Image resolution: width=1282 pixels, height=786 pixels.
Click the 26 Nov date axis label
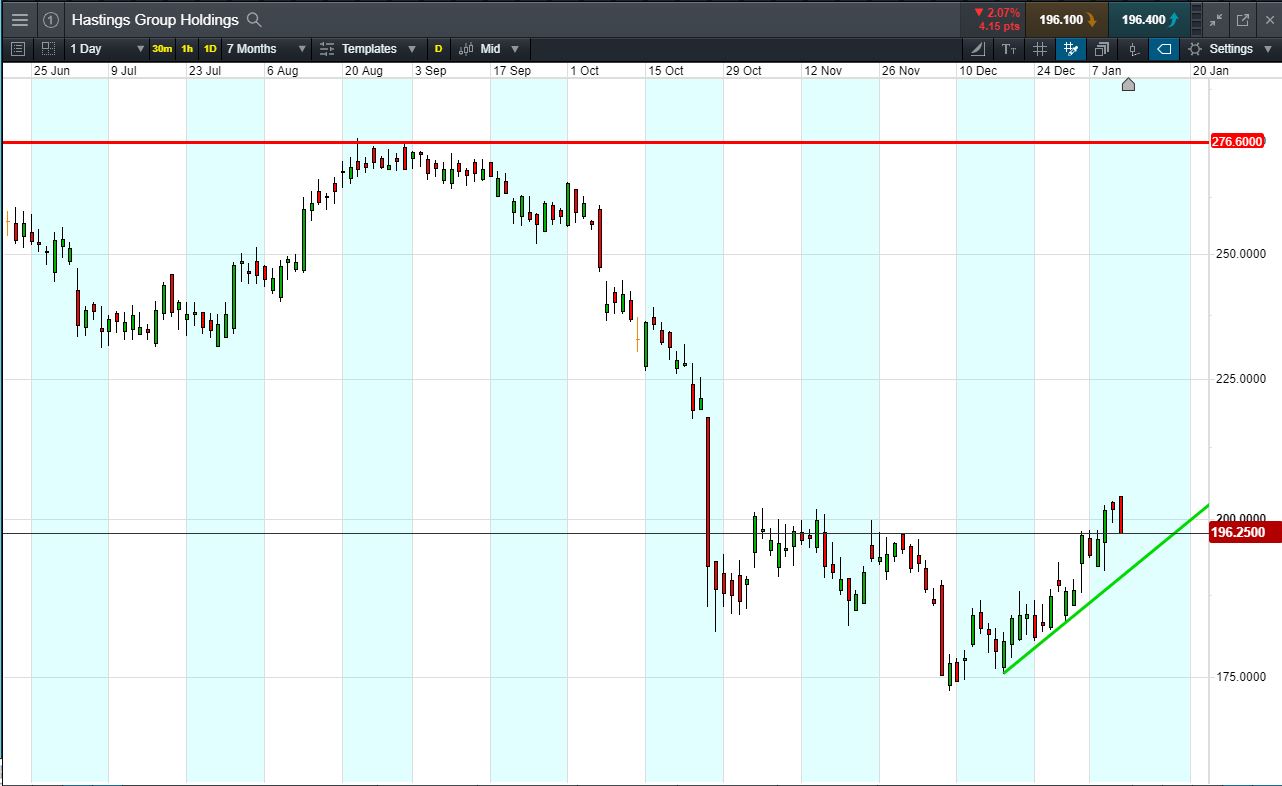coord(900,71)
